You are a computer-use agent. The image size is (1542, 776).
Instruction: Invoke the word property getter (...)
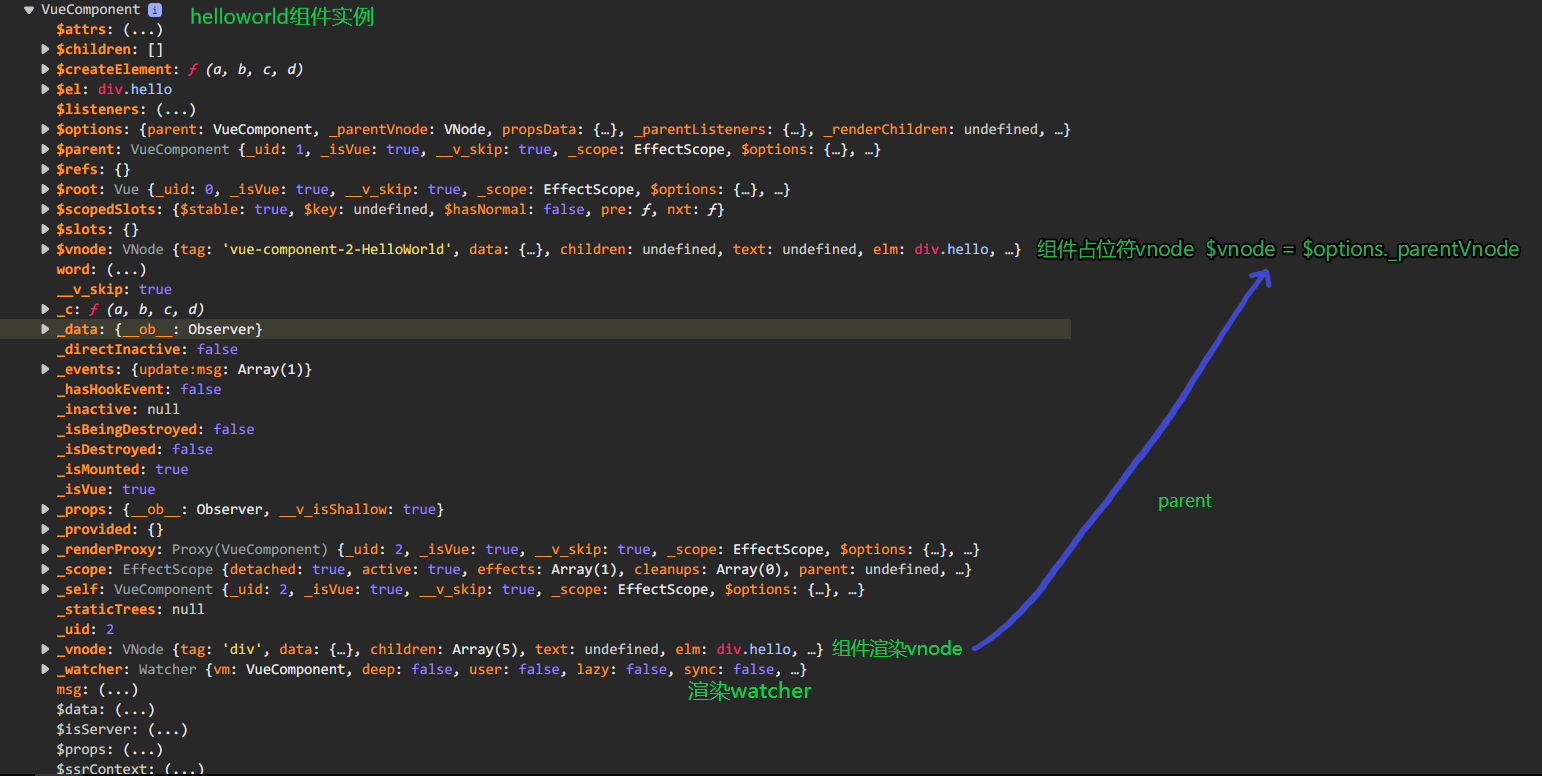click(x=126, y=269)
